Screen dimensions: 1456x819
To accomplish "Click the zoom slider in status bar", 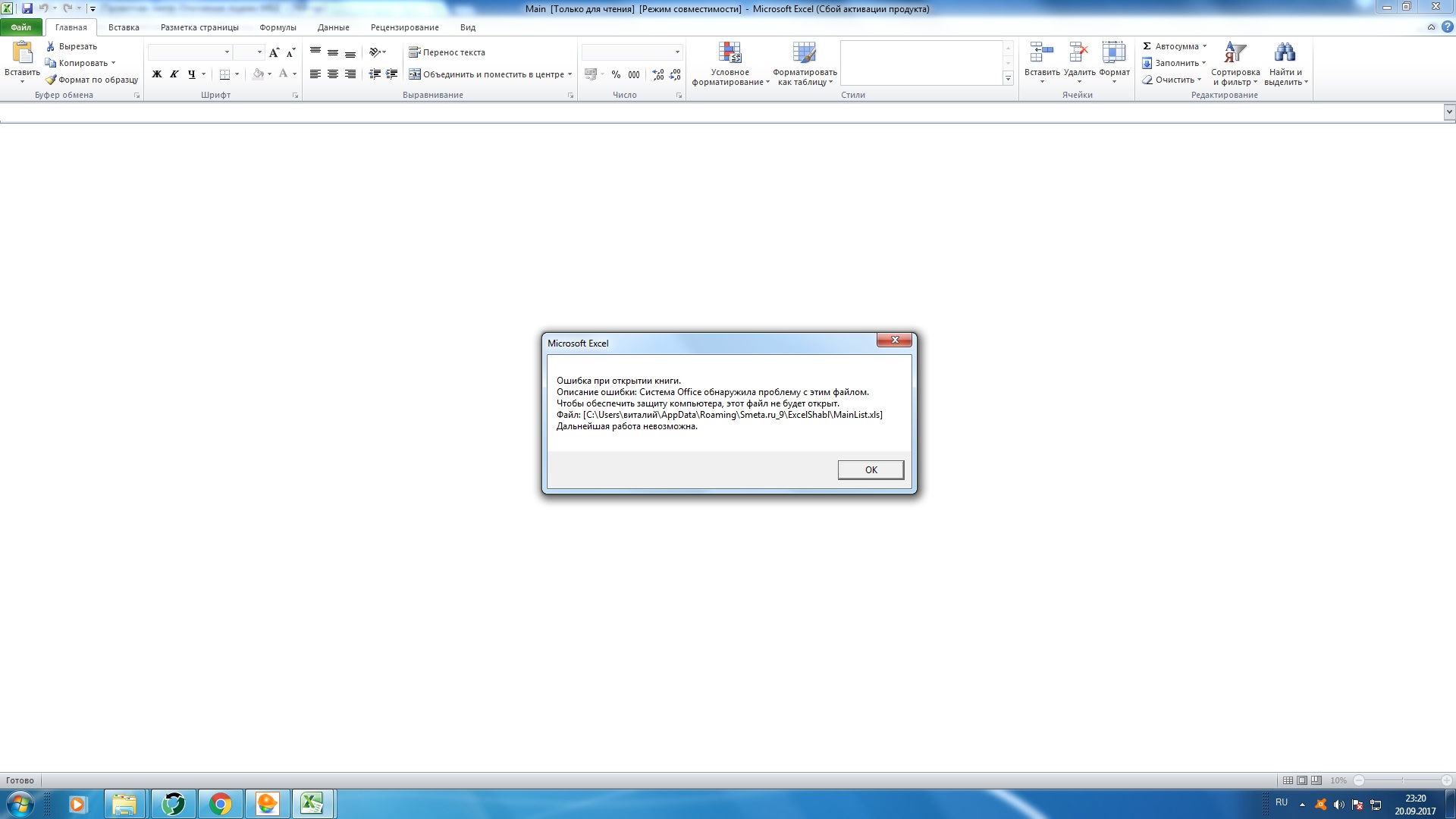I will (x=1403, y=780).
